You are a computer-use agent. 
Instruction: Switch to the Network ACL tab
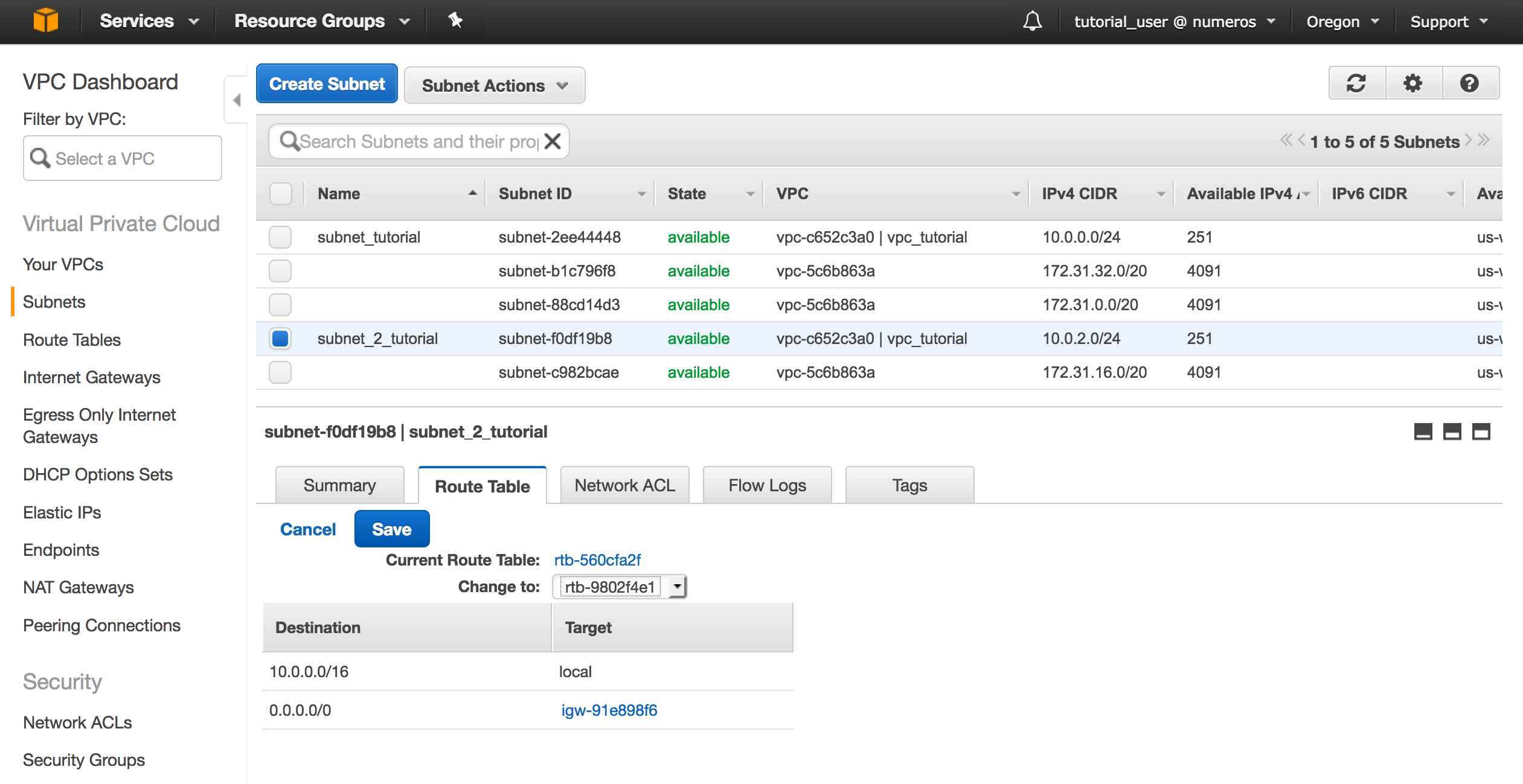point(624,485)
